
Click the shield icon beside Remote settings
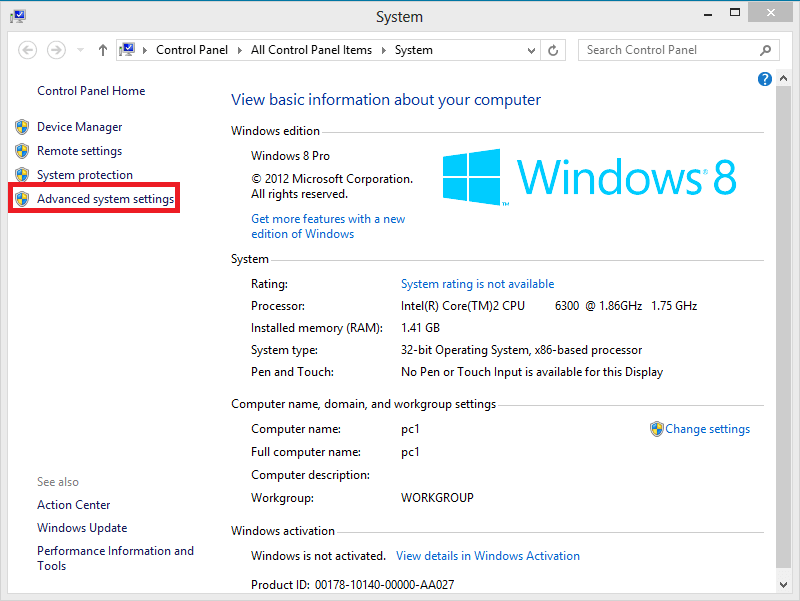pyautogui.click(x=22, y=151)
